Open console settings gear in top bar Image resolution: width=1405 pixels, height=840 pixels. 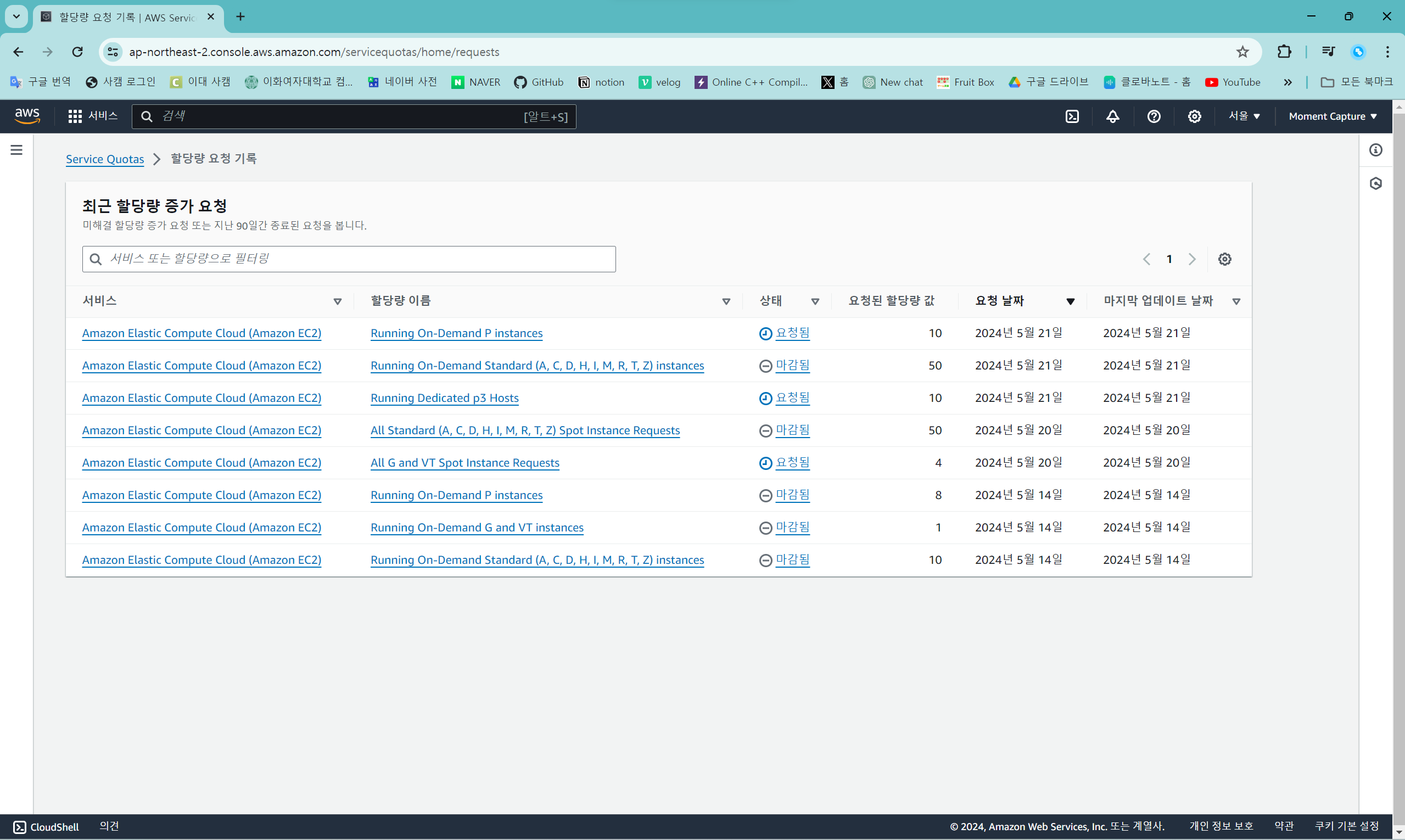[1194, 116]
